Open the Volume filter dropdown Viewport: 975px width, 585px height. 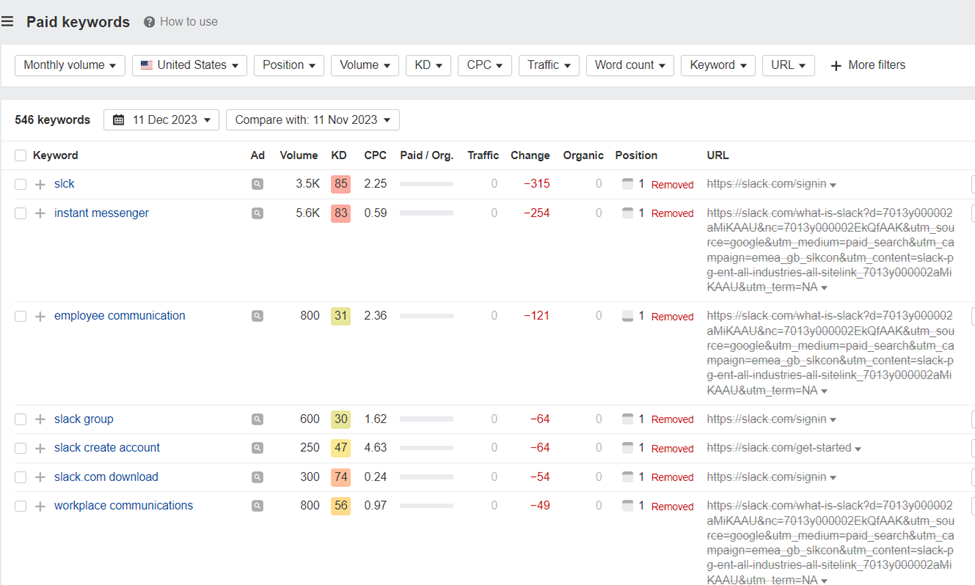[364, 65]
